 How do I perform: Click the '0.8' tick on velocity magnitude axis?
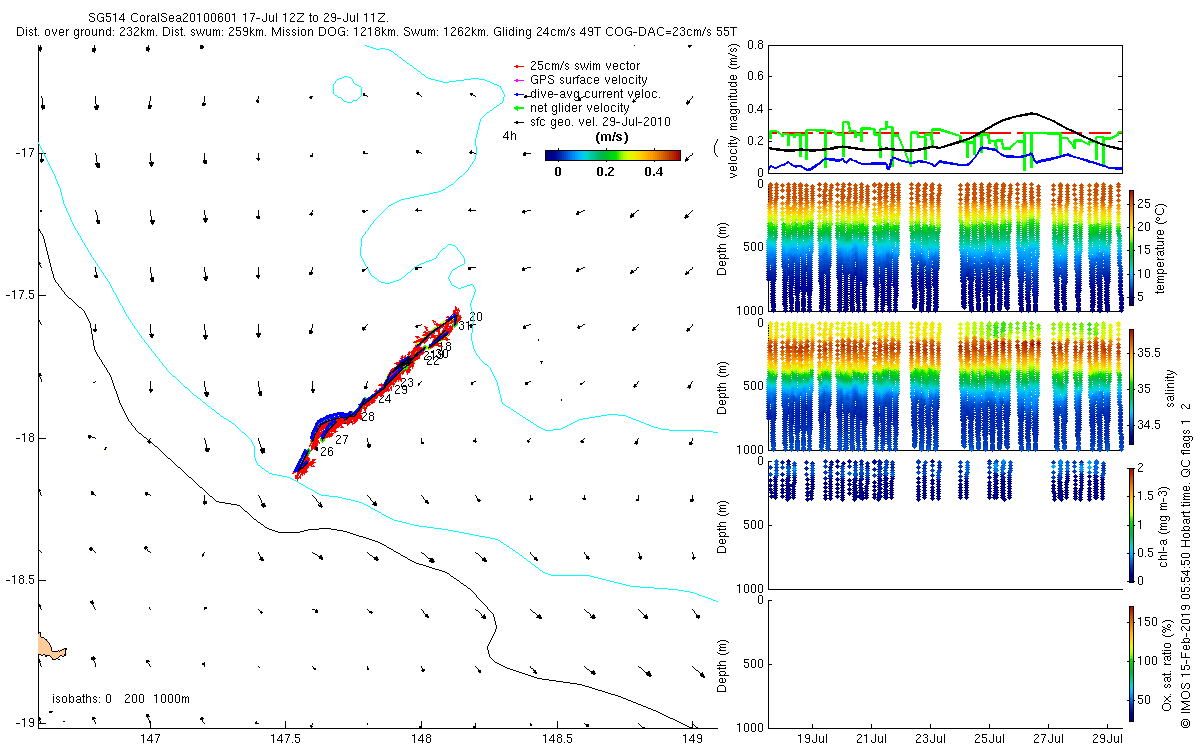(x=755, y=45)
